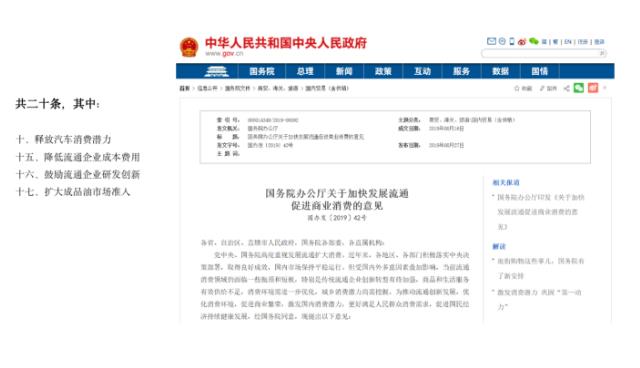Click the share icon
The image size is (640, 368).
coord(567,88)
